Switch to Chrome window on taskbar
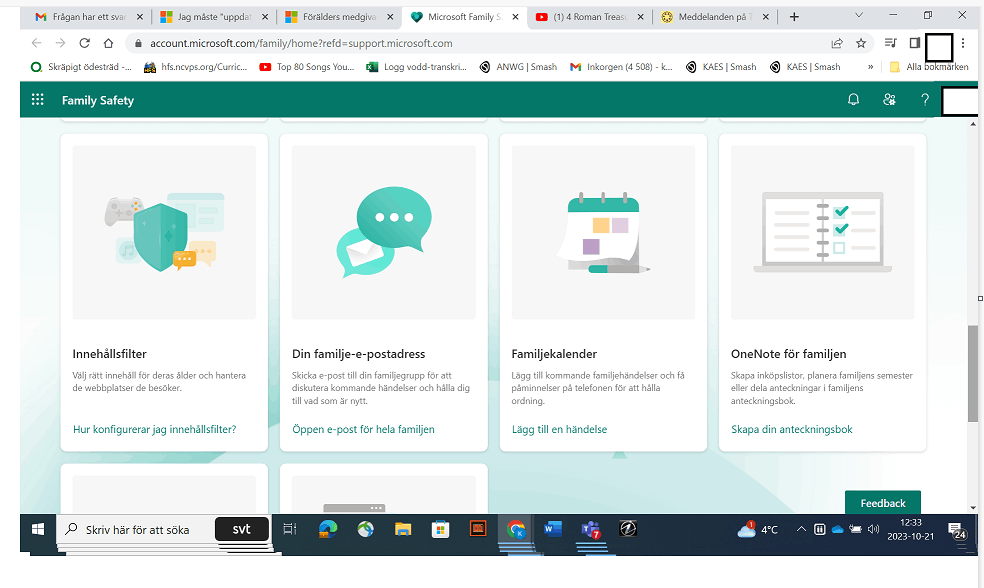 click(x=516, y=530)
